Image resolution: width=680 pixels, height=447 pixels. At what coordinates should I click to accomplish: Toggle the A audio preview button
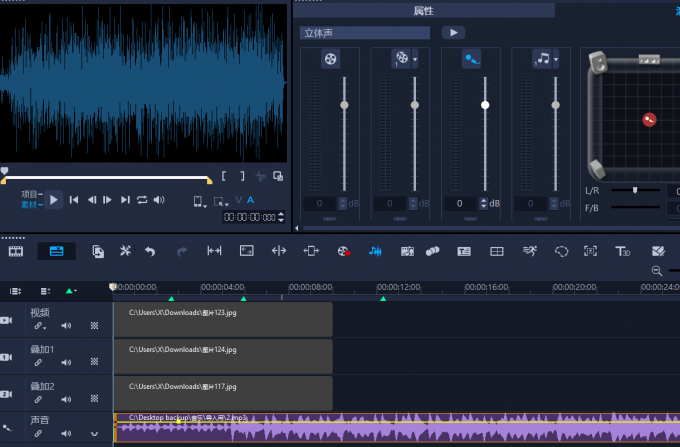pos(250,200)
